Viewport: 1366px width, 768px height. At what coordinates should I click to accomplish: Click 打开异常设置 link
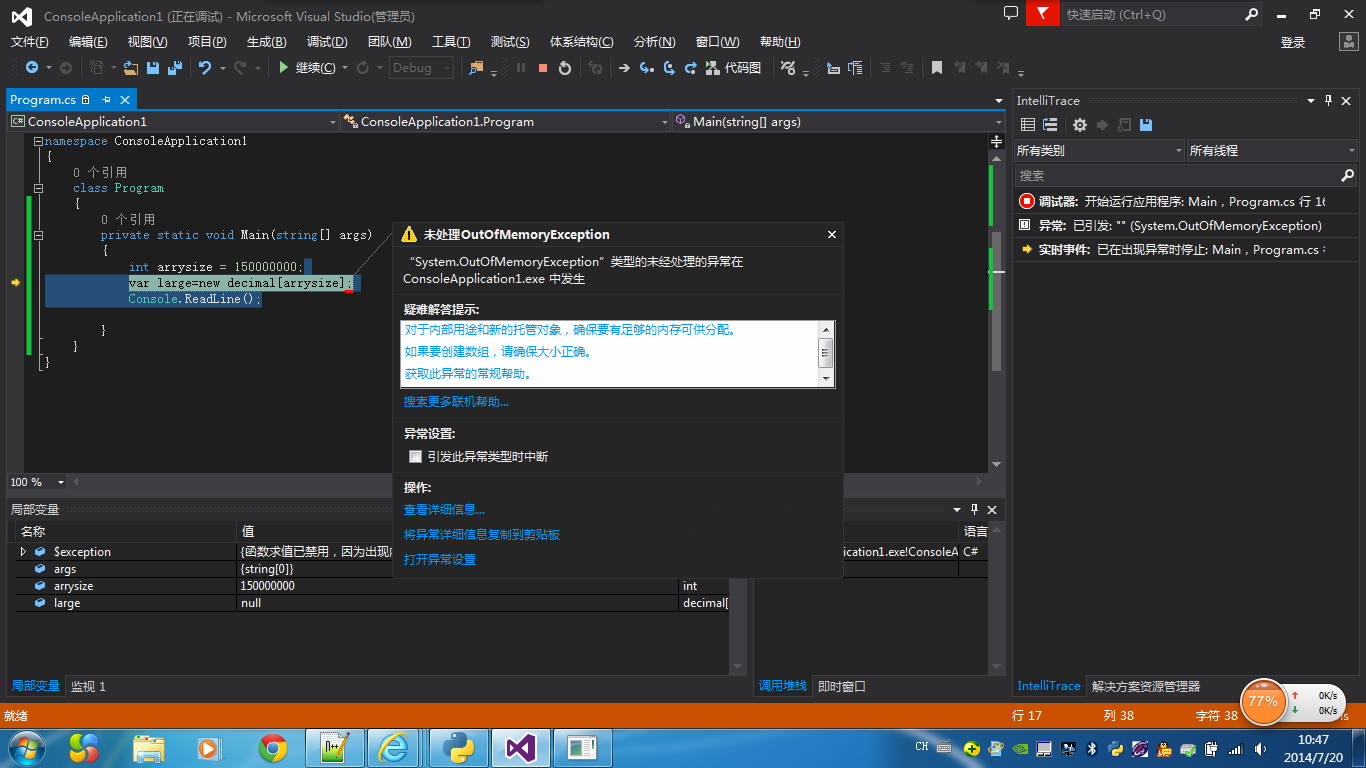tap(440, 560)
